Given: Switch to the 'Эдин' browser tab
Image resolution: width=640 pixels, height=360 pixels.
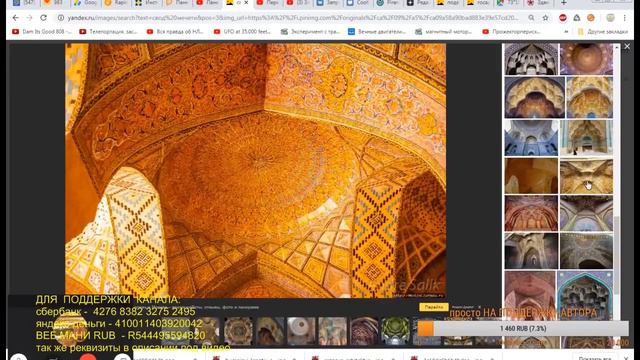Looking at the screenshot, I should 539,3.
